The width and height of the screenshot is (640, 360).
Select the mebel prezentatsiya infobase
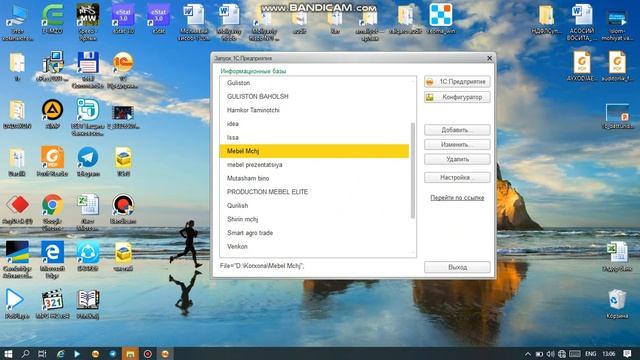[x=314, y=165]
